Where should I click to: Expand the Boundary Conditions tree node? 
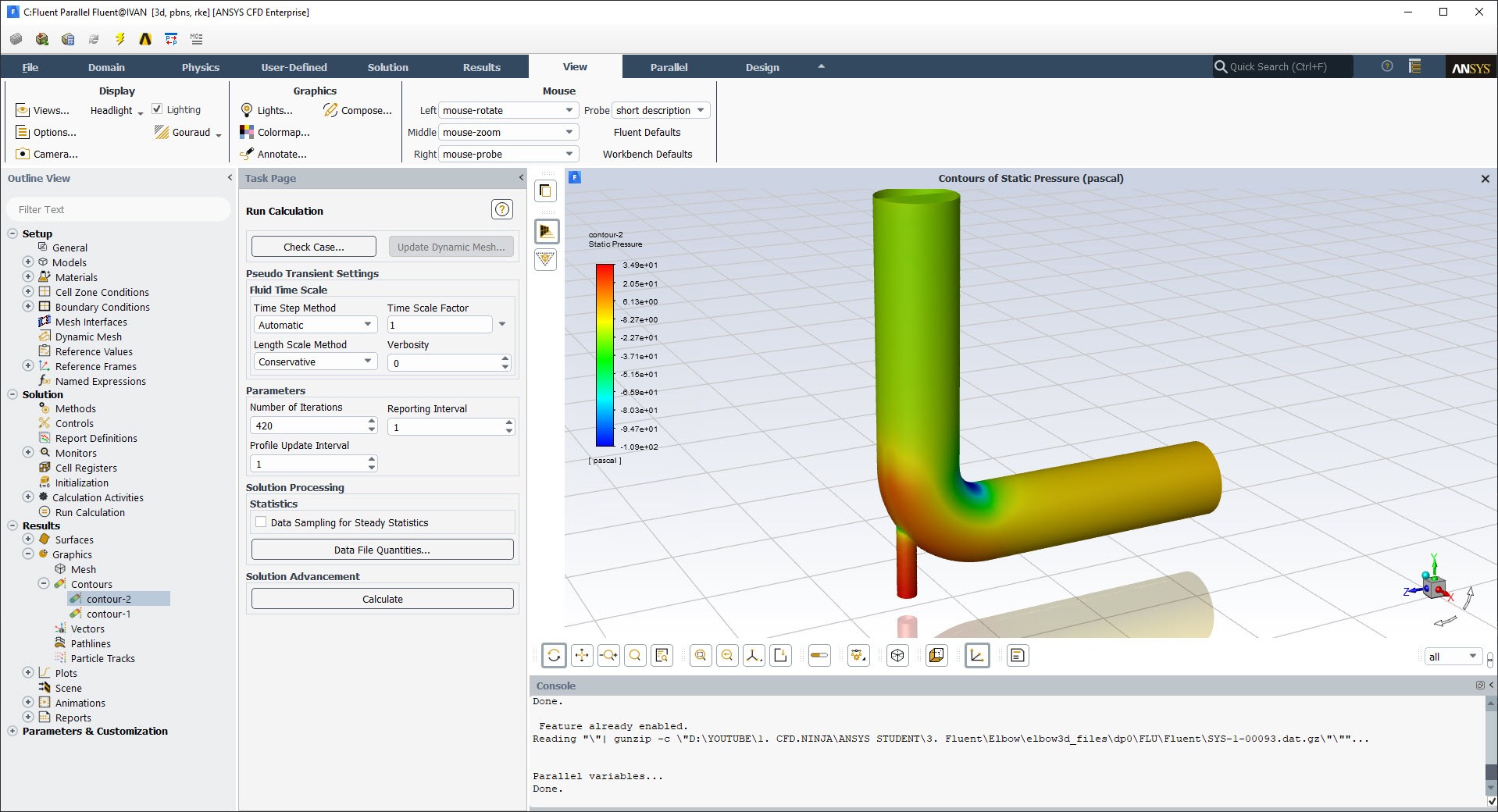[x=28, y=307]
